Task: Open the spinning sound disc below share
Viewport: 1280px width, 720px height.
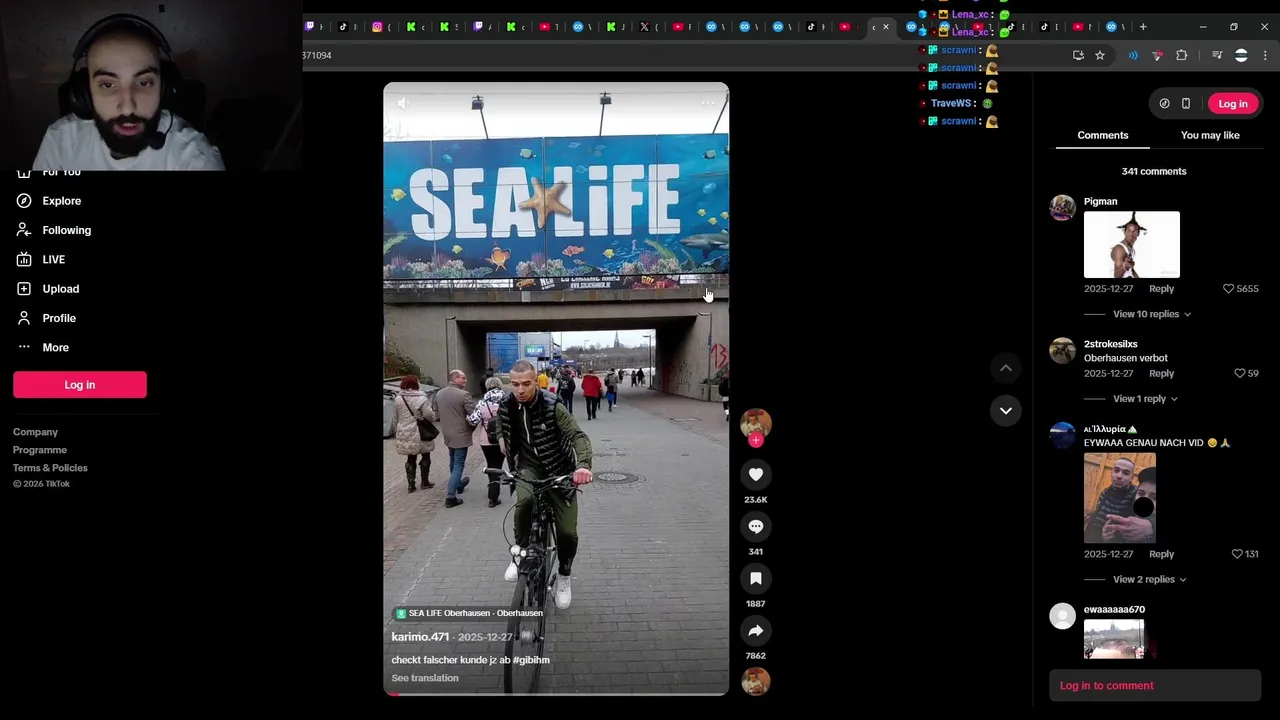Action: click(x=756, y=682)
